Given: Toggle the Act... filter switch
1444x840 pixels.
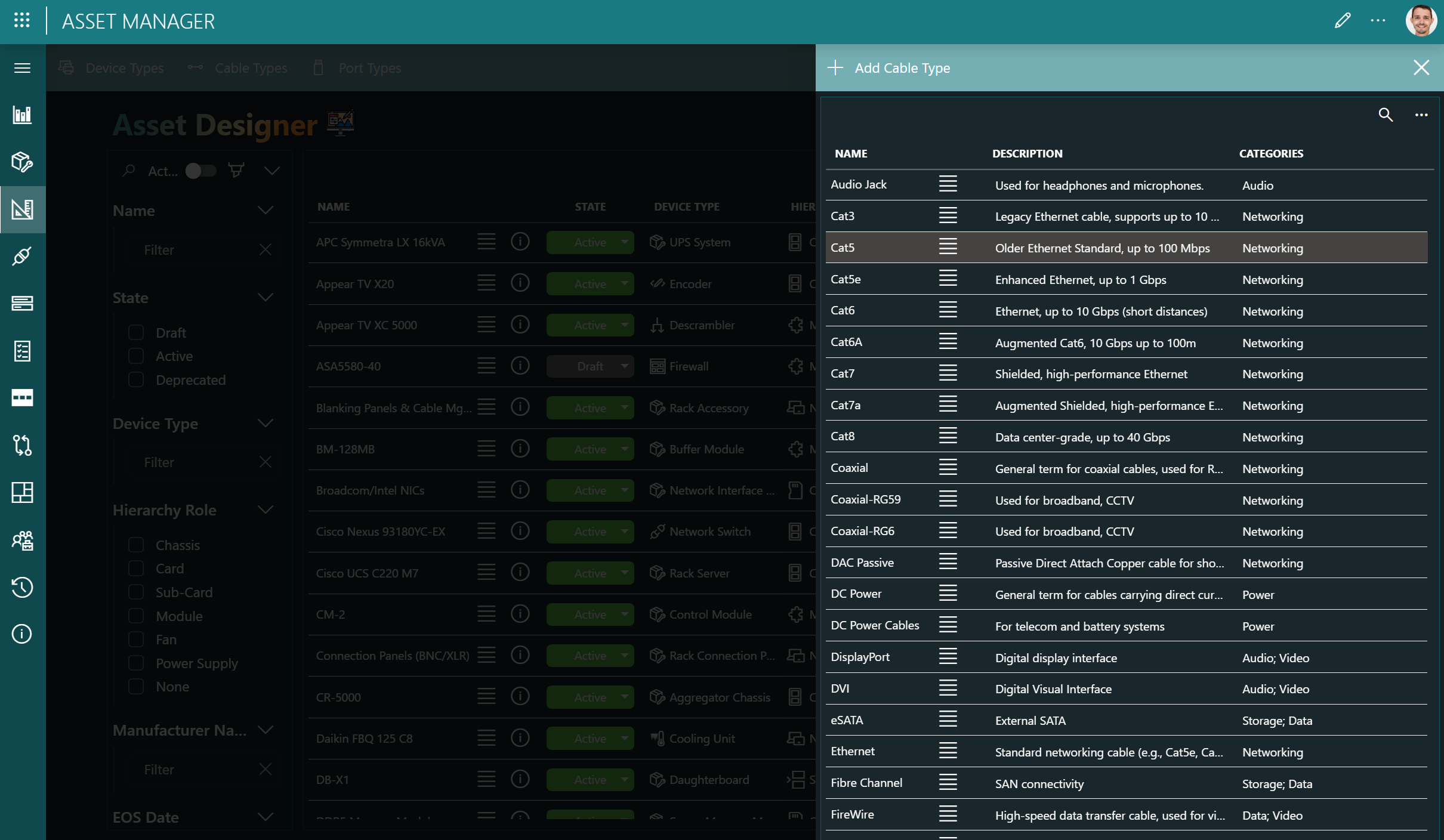Looking at the screenshot, I should (200, 171).
